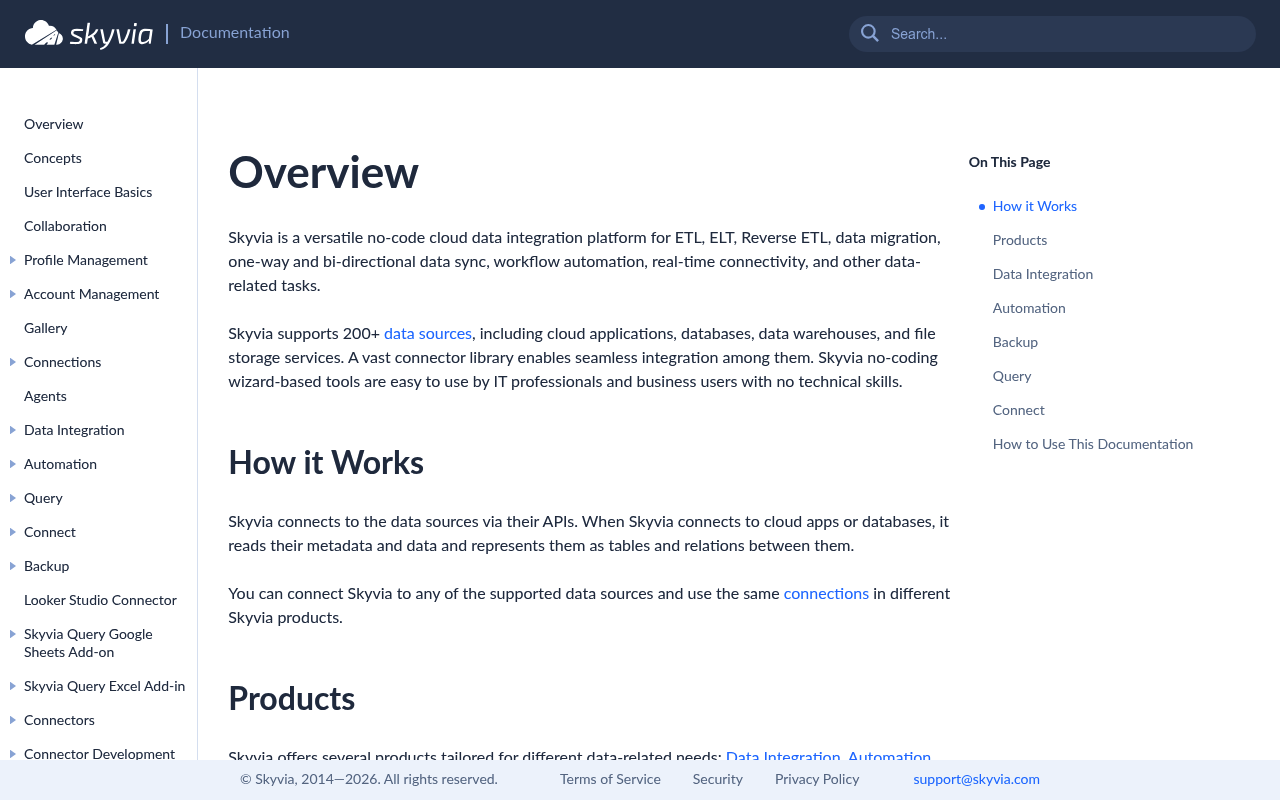Viewport: 1280px width, 800px height.
Task: Select Backup in the left sidebar
Action: (x=47, y=566)
